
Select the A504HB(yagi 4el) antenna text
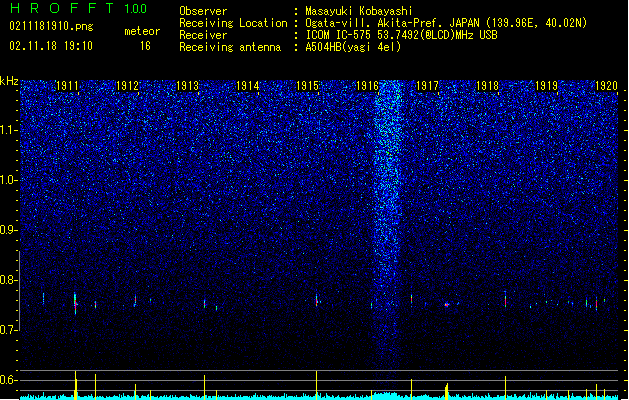pyautogui.click(x=353, y=47)
